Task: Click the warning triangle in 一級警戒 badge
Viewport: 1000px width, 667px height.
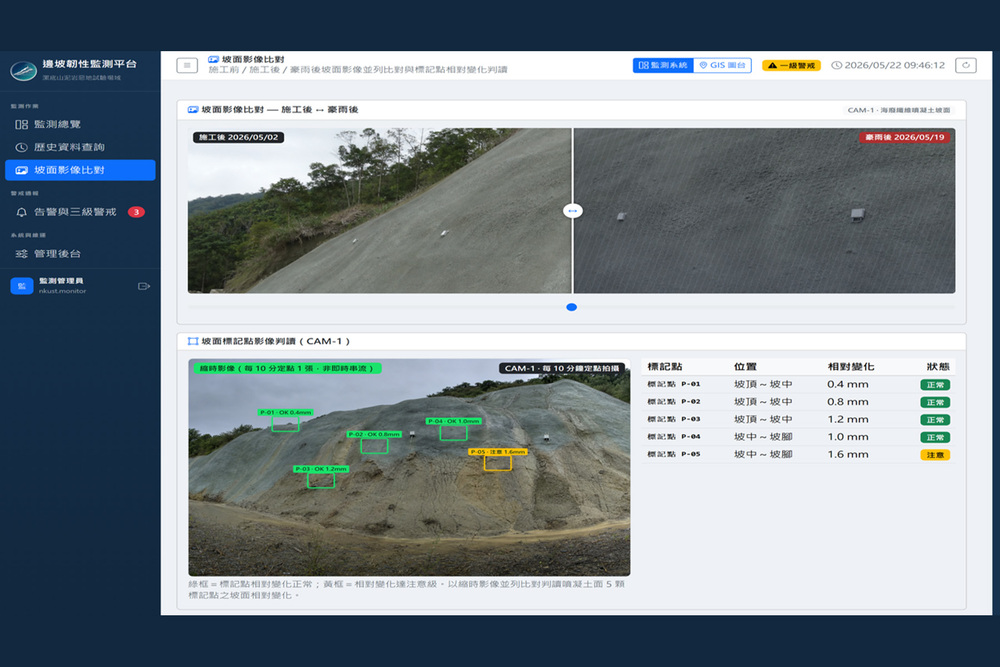Action: 772,65
